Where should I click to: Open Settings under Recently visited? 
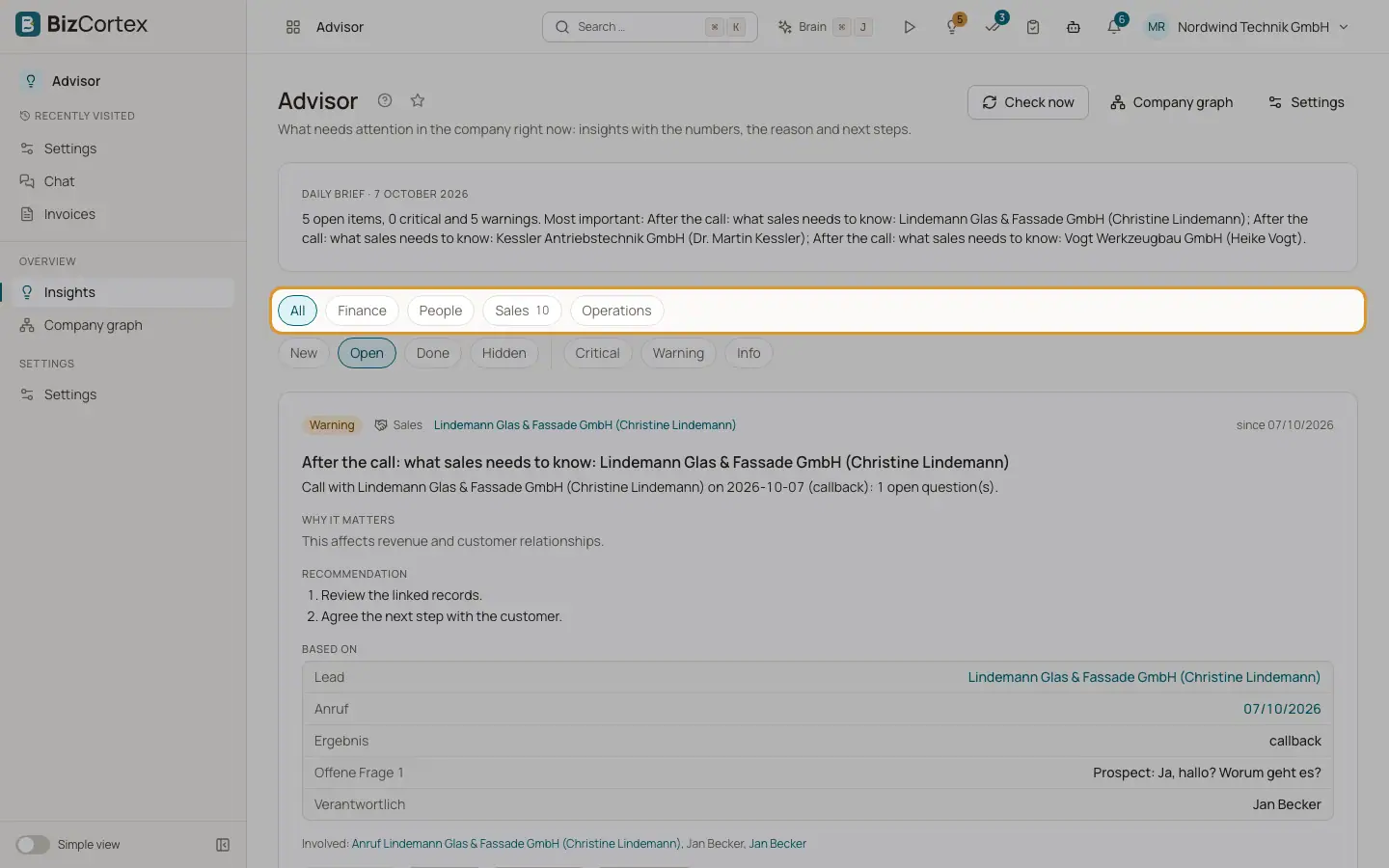pyautogui.click(x=123, y=149)
